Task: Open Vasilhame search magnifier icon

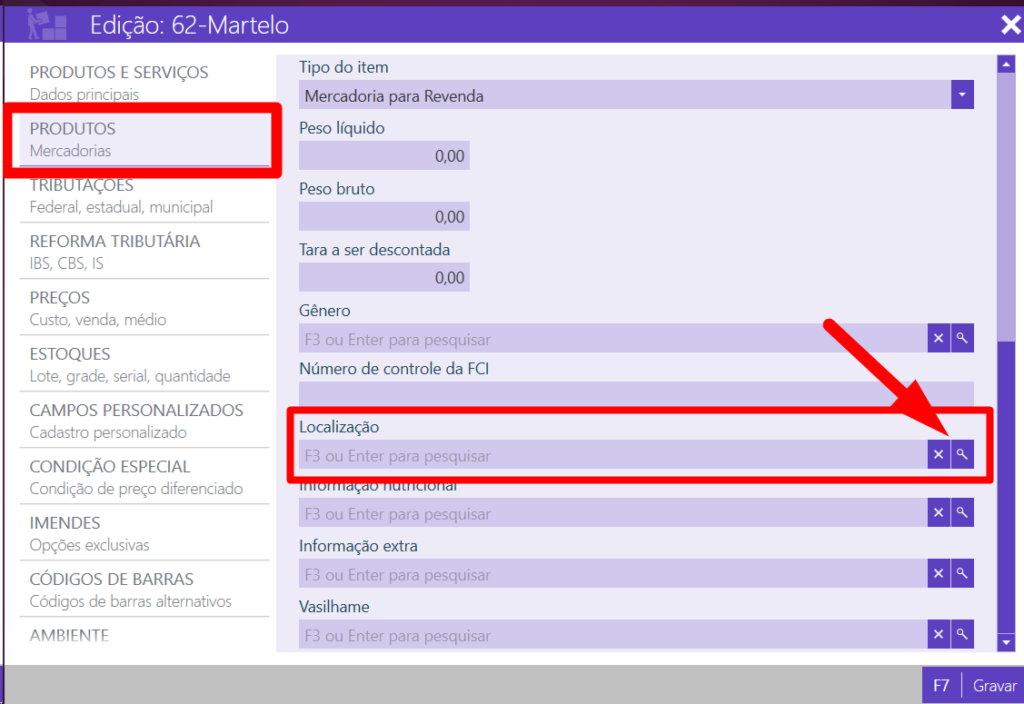Action: pyautogui.click(x=962, y=634)
